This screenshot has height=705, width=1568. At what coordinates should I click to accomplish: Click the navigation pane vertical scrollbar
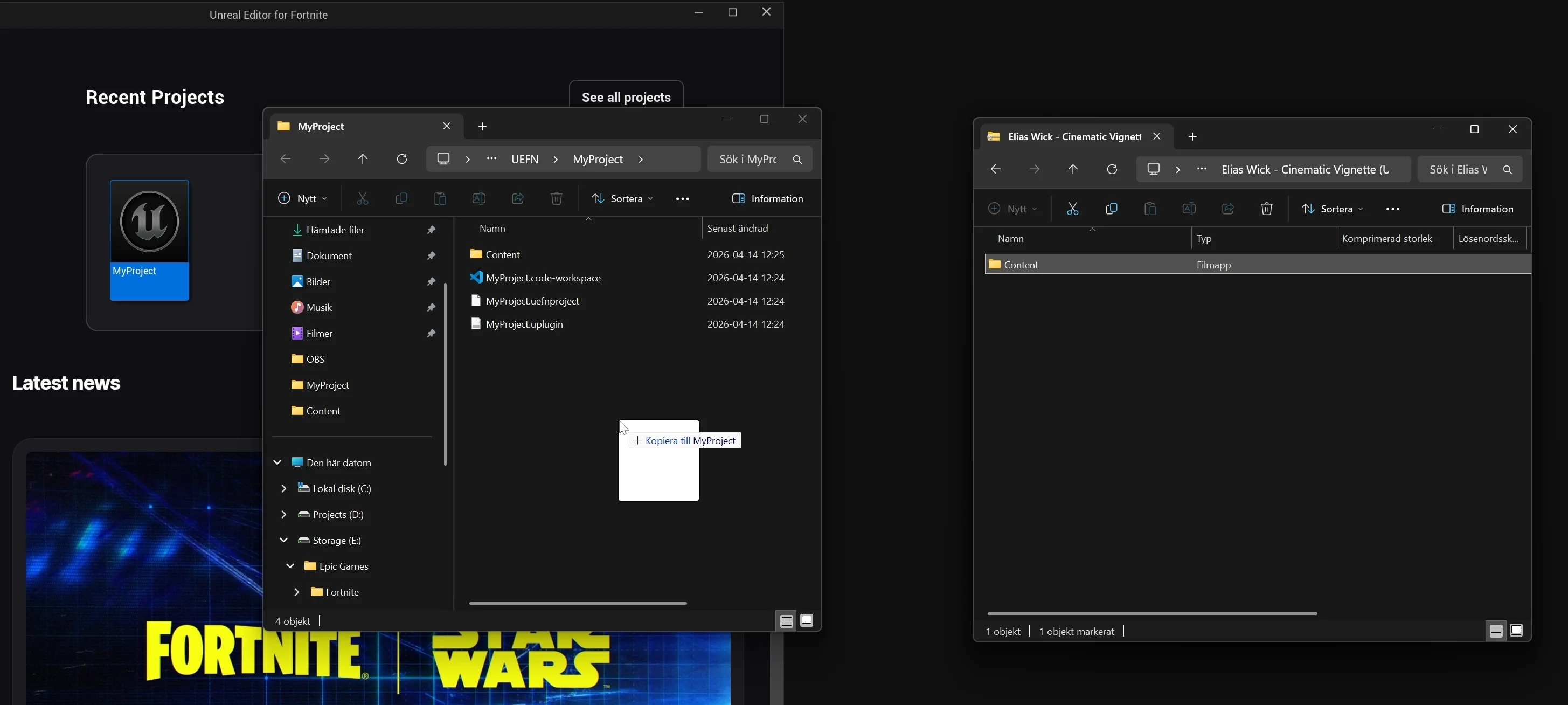click(x=446, y=374)
